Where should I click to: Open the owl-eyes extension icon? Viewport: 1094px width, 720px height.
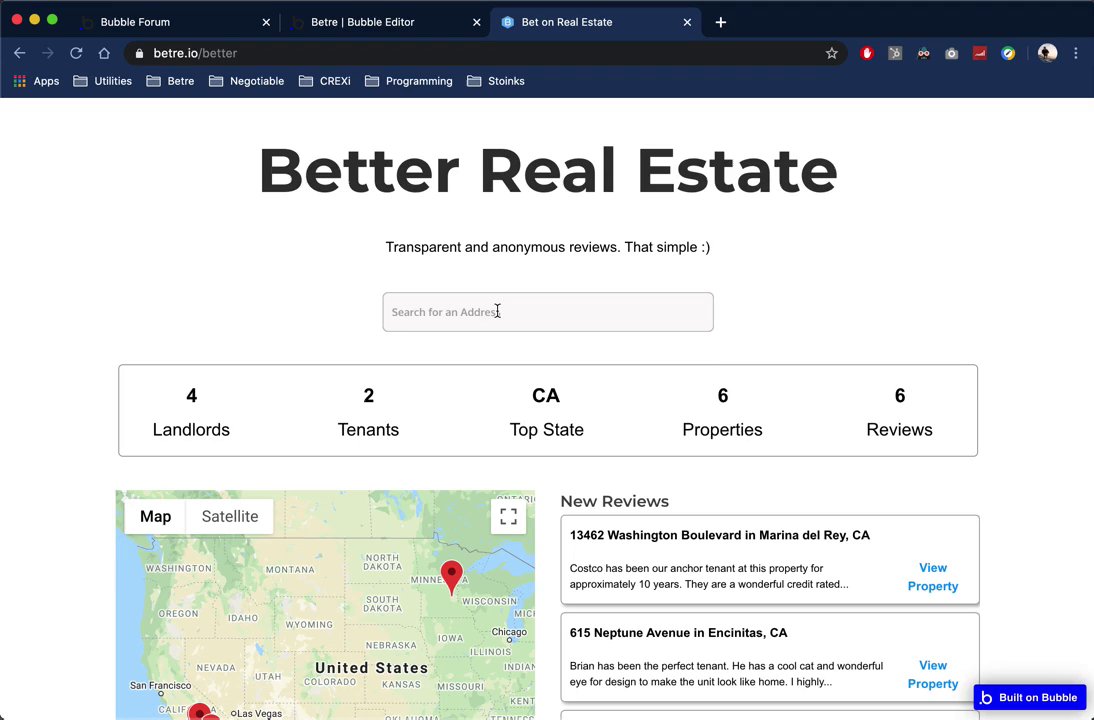point(923,53)
